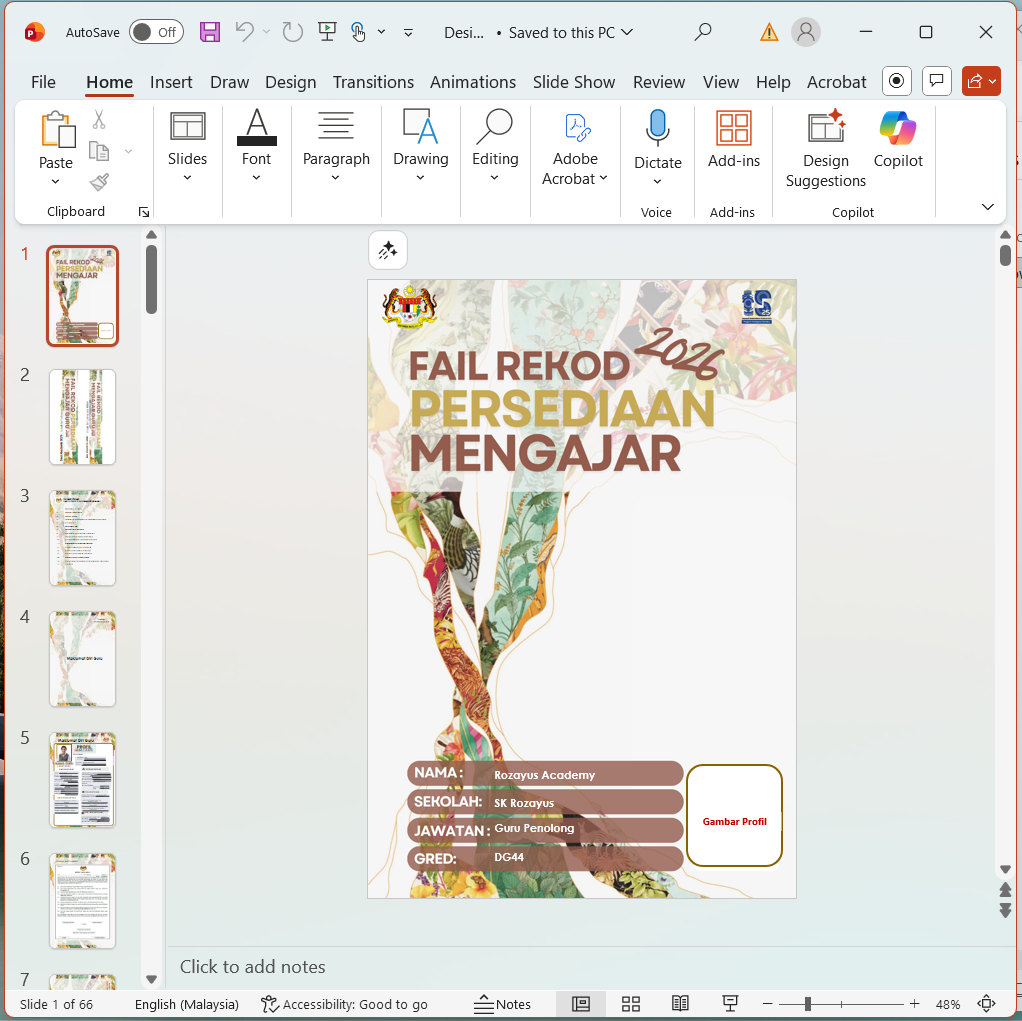Screen dimensions: 1022x1021
Task: Open the Paste options dropdown arrow
Action: 56,182
